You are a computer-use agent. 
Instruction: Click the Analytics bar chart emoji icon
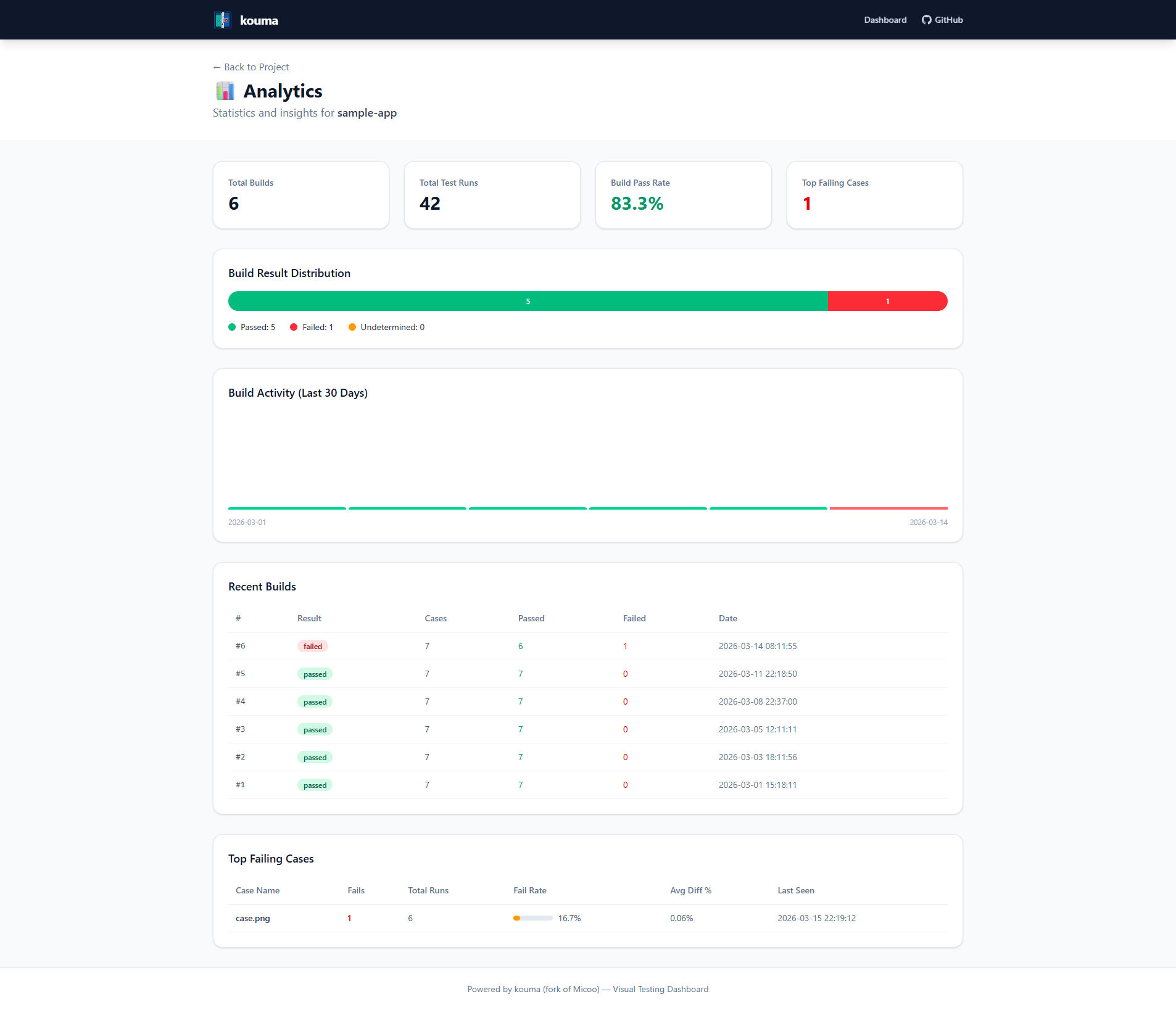click(225, 91)
